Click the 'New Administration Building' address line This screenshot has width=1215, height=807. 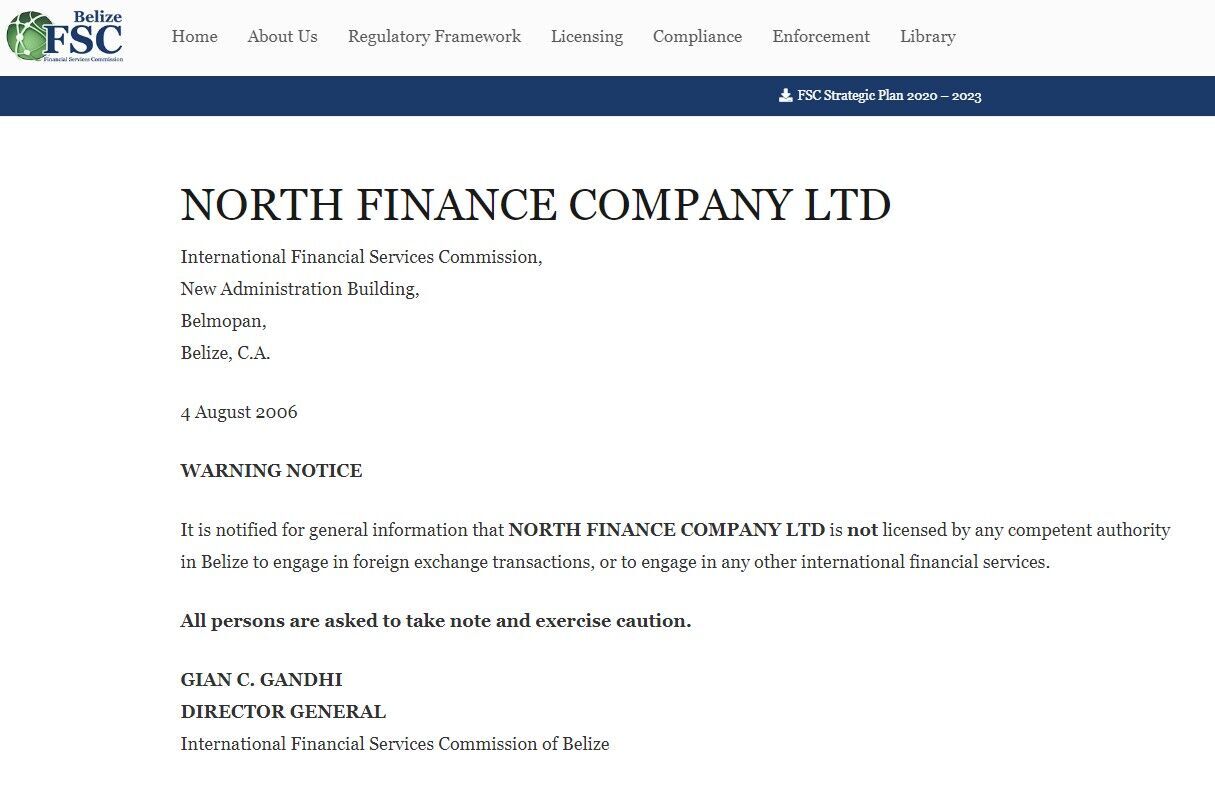tap(300, 289)
